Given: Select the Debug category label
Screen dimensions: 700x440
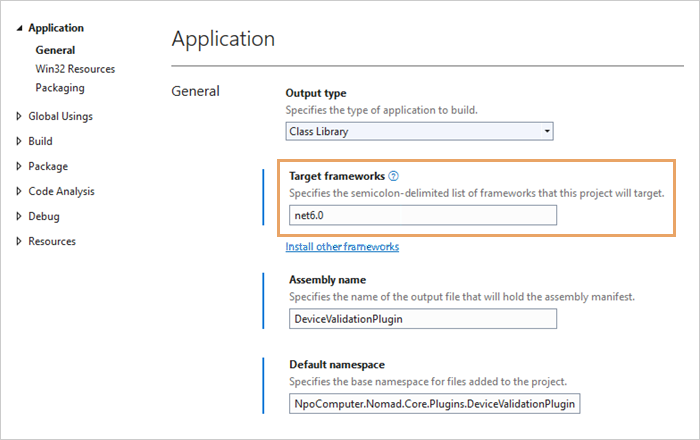Looking at the screenshot, I should pos(43,216).
